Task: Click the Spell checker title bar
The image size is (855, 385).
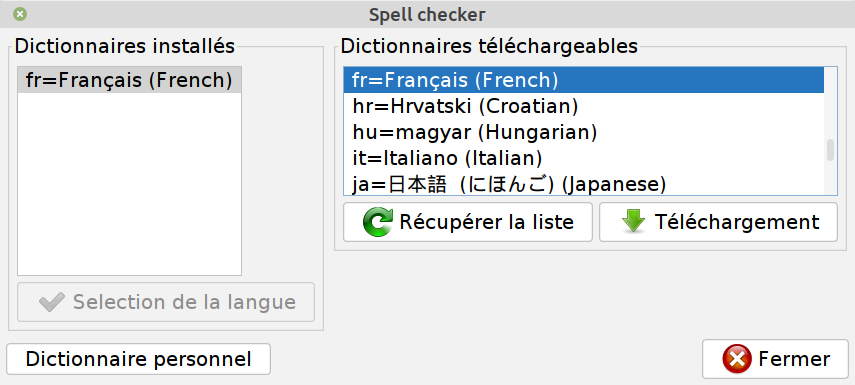Action: [427, 14]
